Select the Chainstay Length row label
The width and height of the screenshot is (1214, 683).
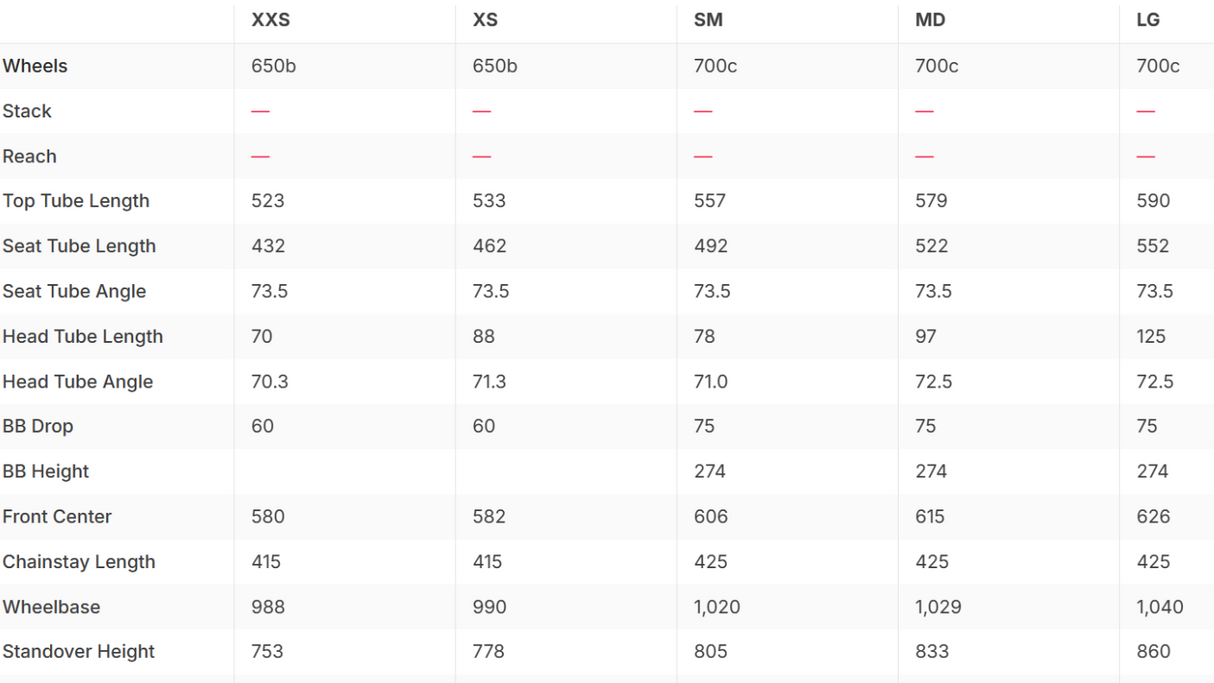(79, 562)
